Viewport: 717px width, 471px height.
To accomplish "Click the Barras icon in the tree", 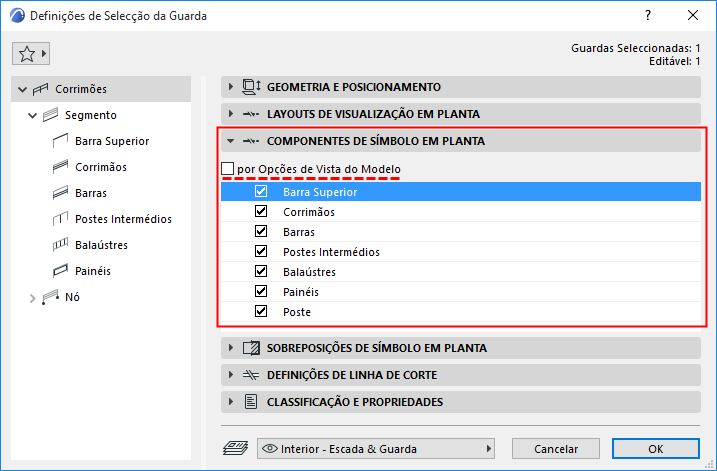I will (59, 193).
